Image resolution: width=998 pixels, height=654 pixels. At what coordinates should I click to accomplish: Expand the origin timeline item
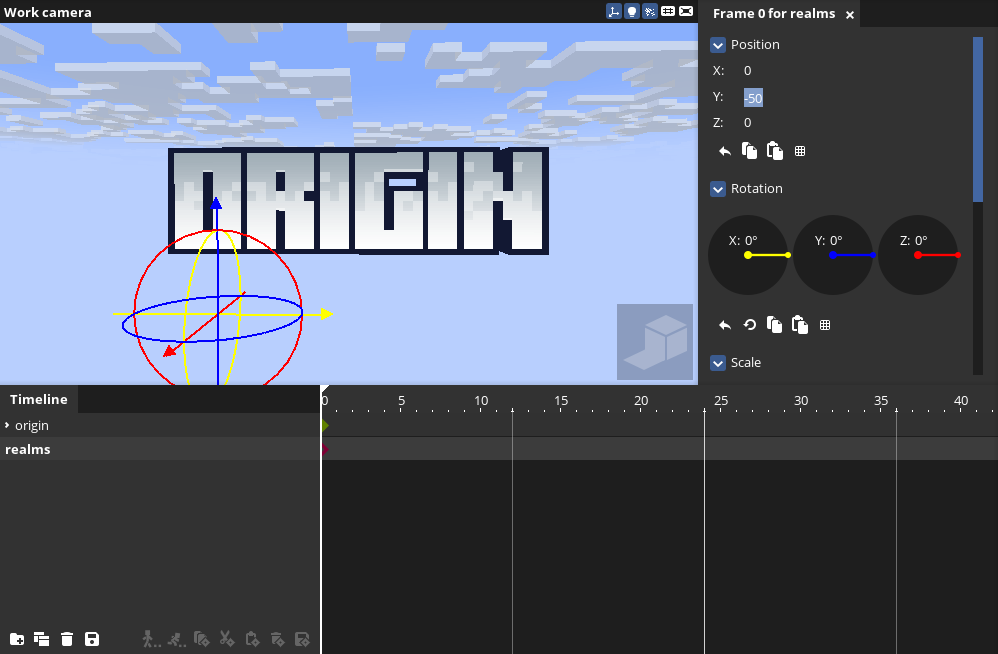7,426
